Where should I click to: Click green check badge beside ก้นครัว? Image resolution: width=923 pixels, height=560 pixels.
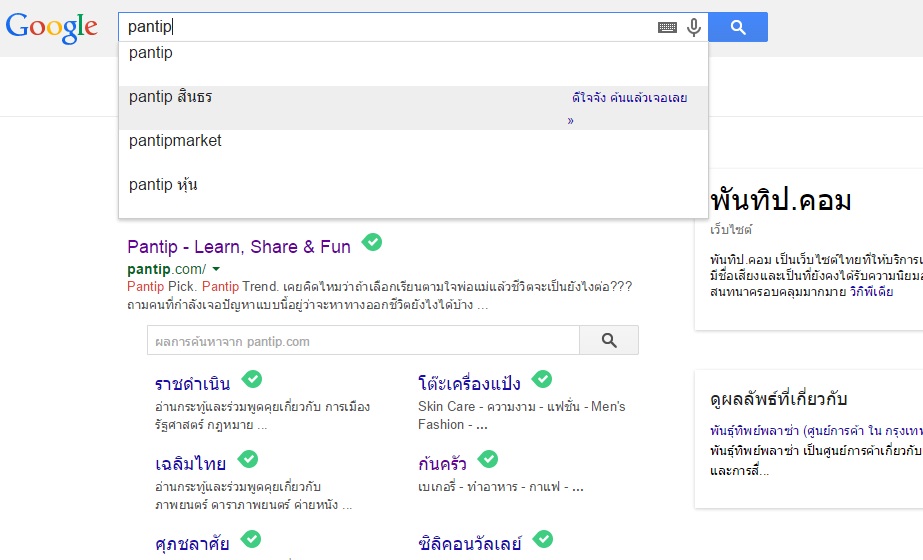point(488,459)
